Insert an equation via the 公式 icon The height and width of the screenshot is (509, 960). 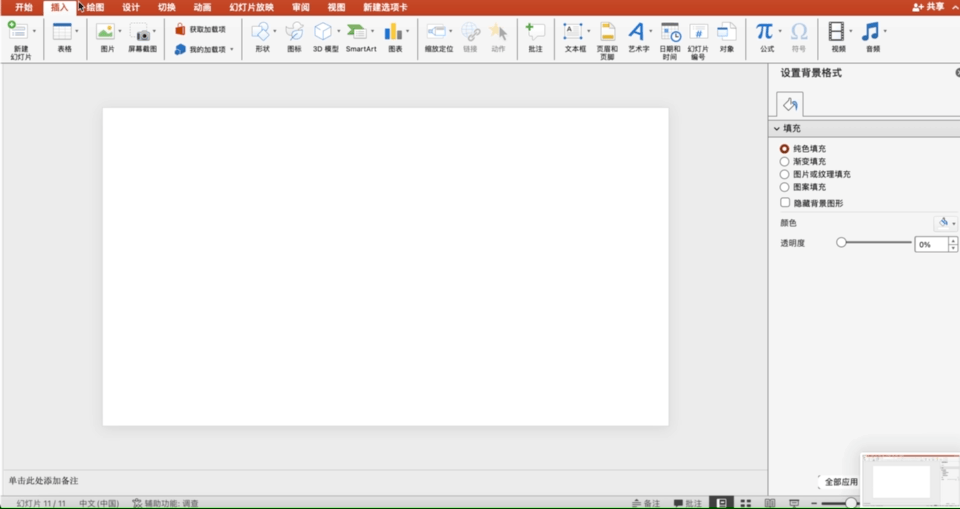765,32
